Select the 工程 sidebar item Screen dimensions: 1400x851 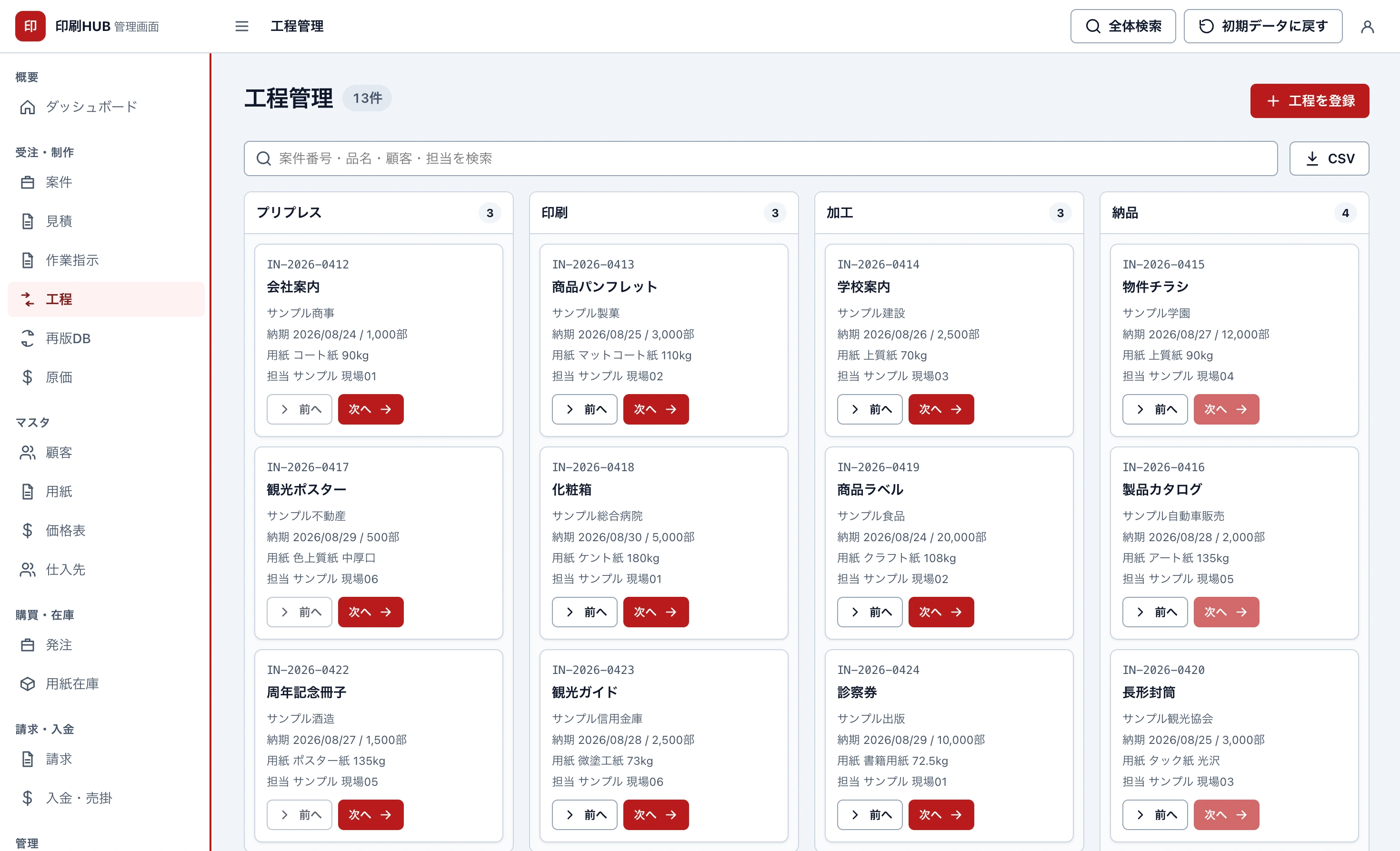106,299
